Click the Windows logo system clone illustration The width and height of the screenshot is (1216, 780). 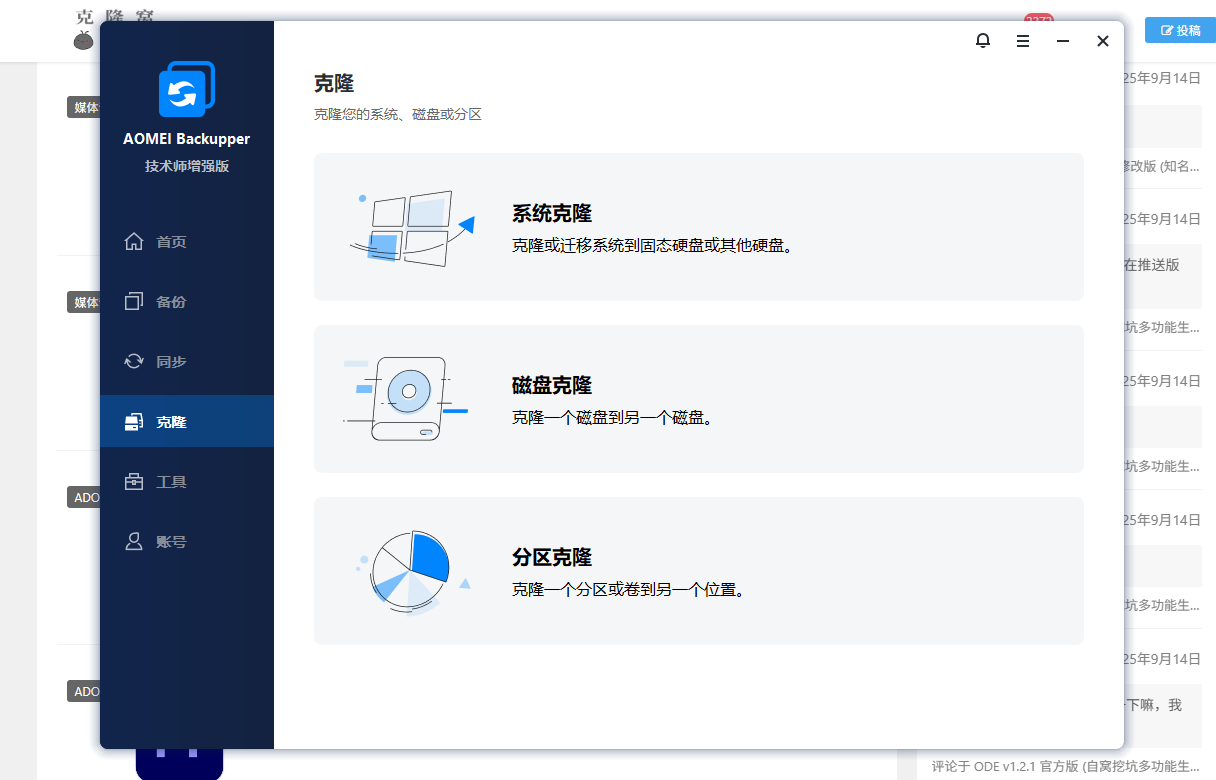point(410,228)
